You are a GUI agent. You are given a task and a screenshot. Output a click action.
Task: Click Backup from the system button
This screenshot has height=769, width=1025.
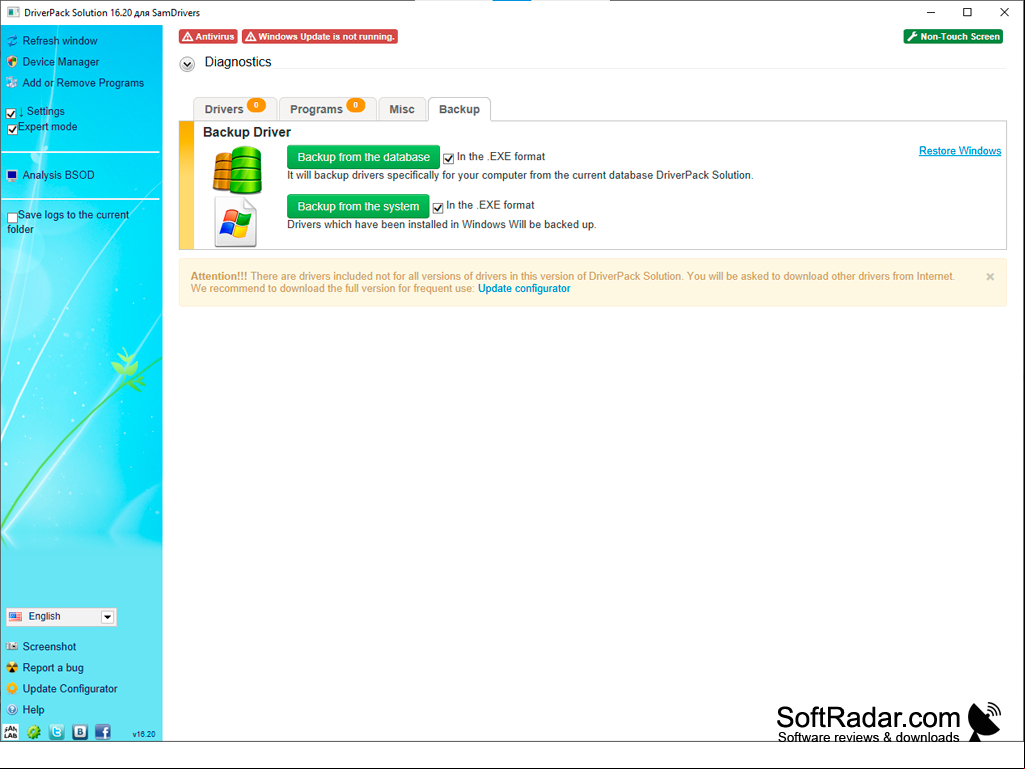pos(358,207)
